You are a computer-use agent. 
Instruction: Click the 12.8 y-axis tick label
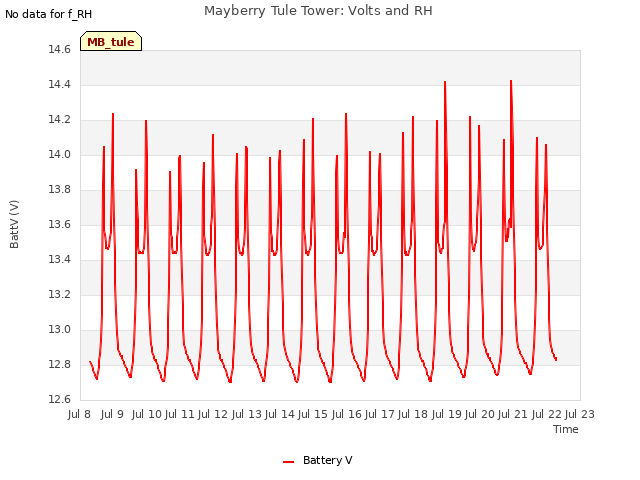[x=59, y=364]
